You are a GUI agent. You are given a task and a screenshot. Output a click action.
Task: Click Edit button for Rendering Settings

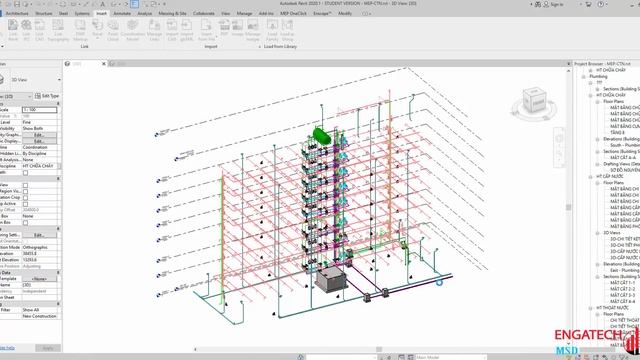click(39, 235)
